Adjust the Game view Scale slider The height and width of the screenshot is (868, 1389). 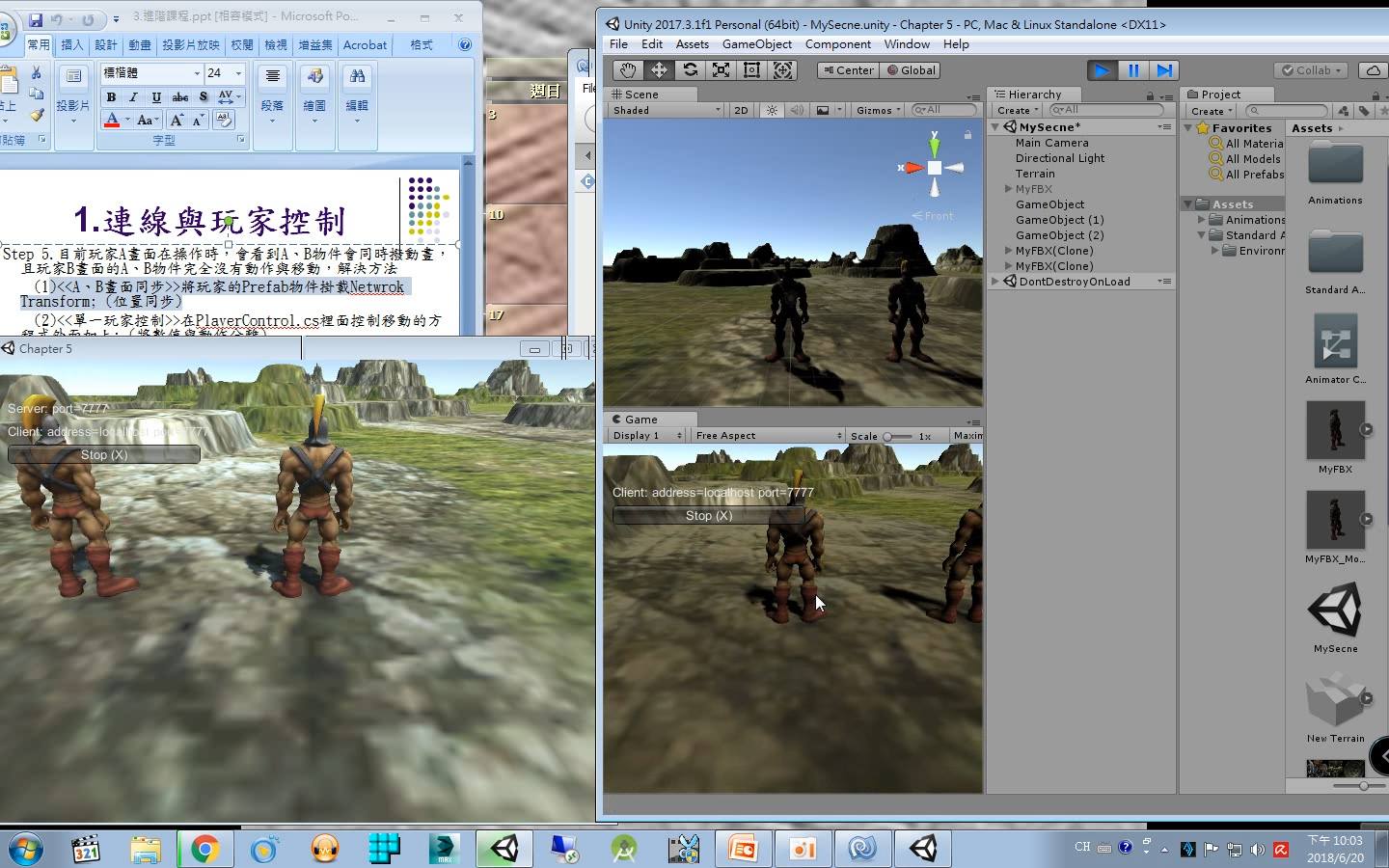(897, 436)
